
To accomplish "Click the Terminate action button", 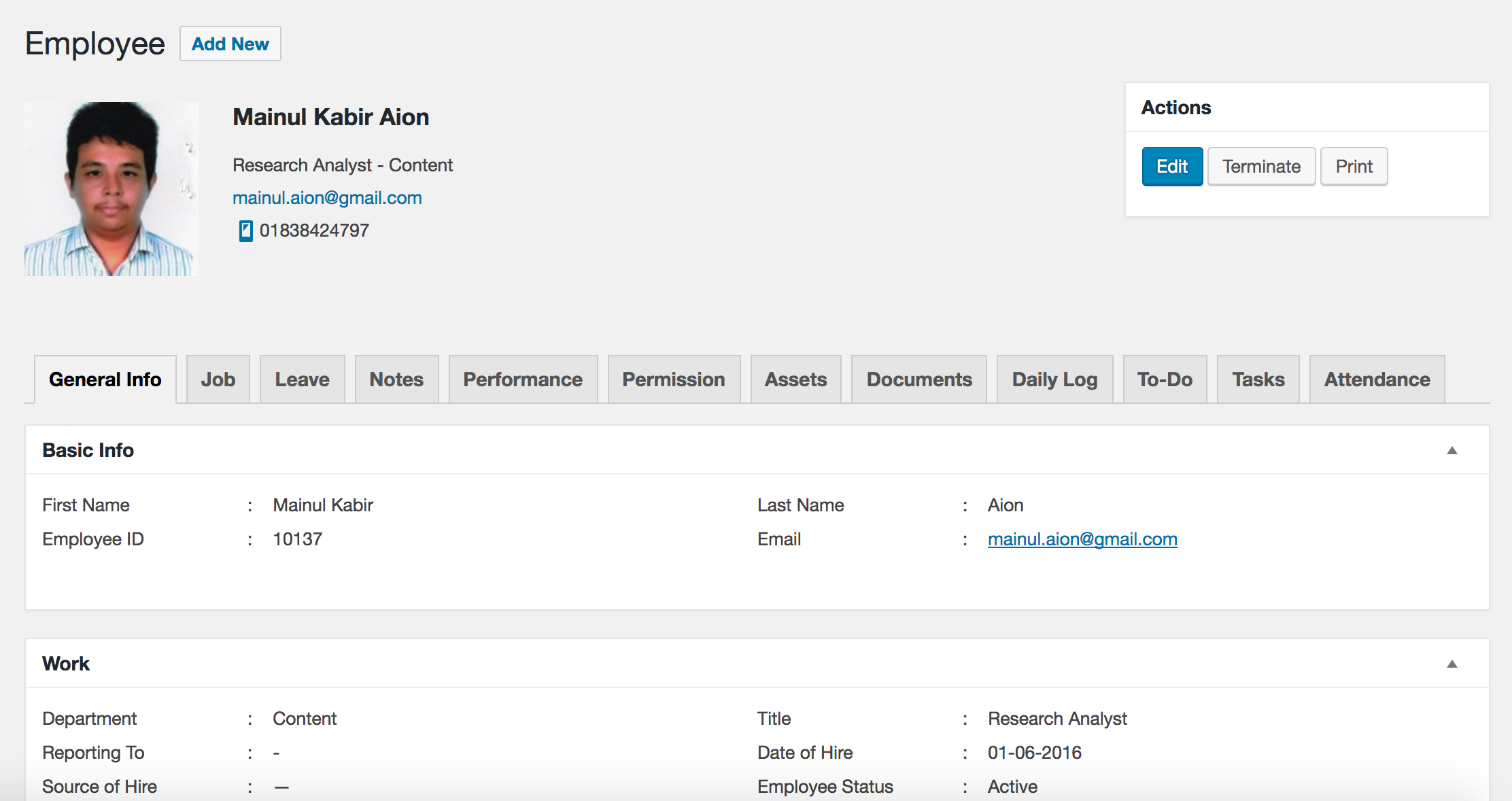I will (1259, 165).
